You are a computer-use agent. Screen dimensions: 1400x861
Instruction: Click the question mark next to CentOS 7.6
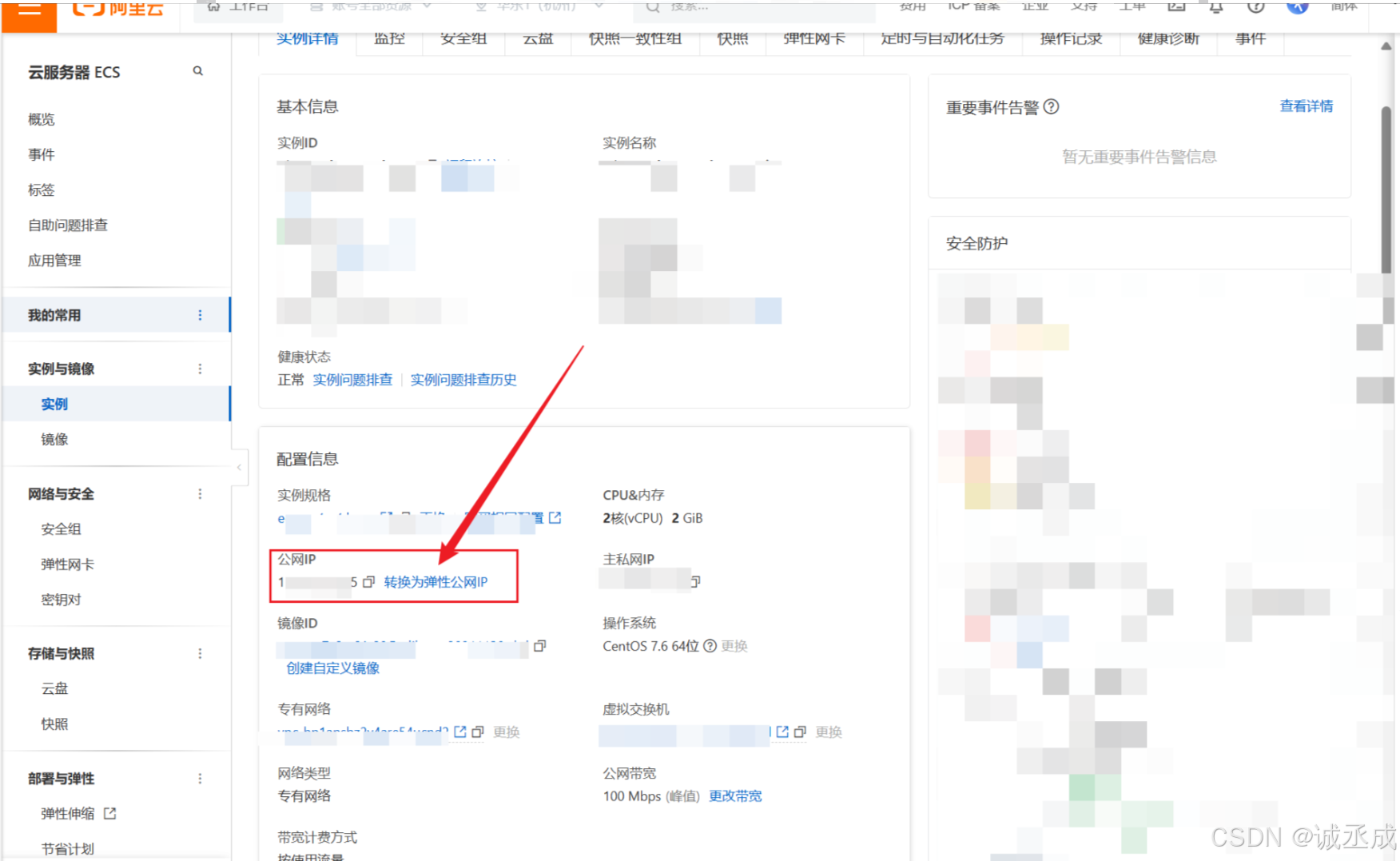[x=710, y=646]
